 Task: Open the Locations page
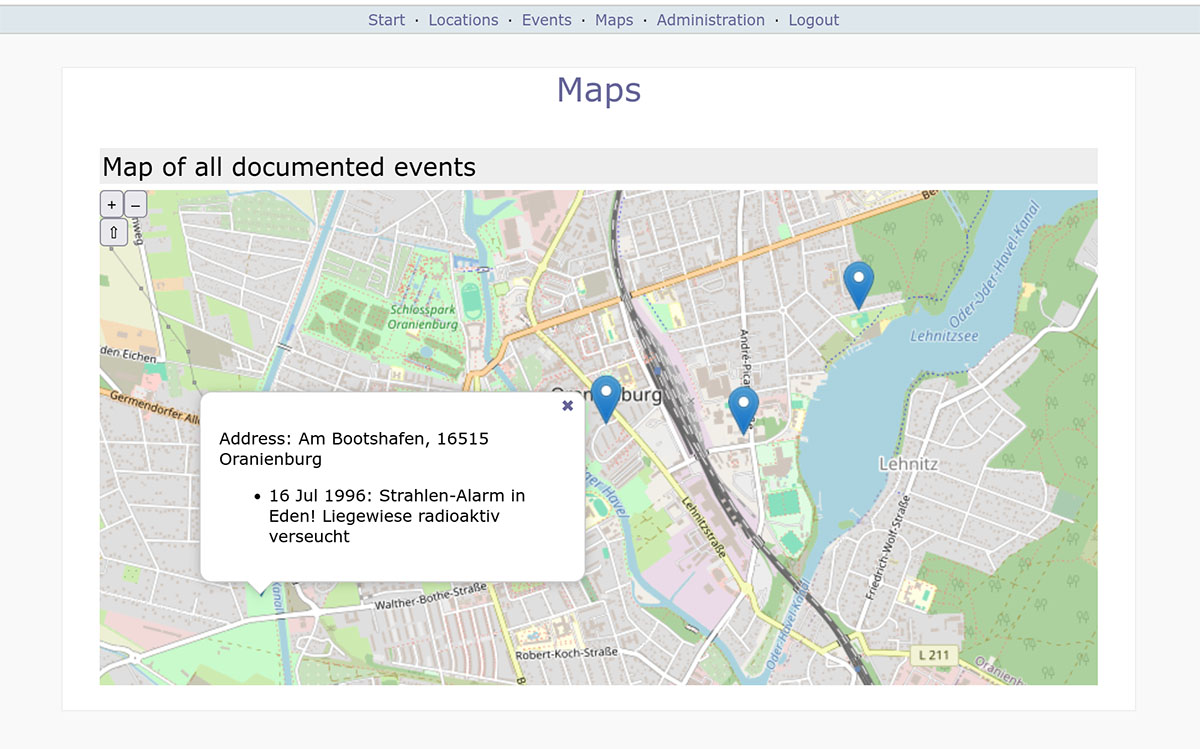tap(463, 20)
